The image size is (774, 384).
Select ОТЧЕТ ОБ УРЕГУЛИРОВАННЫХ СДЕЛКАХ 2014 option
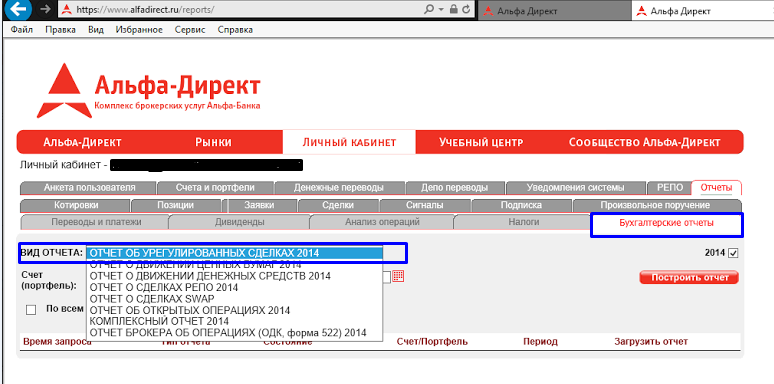(x=234, y=253)
